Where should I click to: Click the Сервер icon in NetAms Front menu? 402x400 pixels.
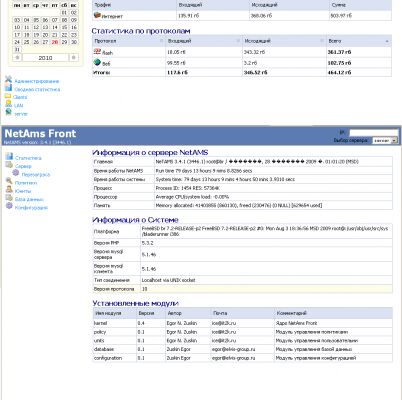pyautogui.click(x=9, y=165)
